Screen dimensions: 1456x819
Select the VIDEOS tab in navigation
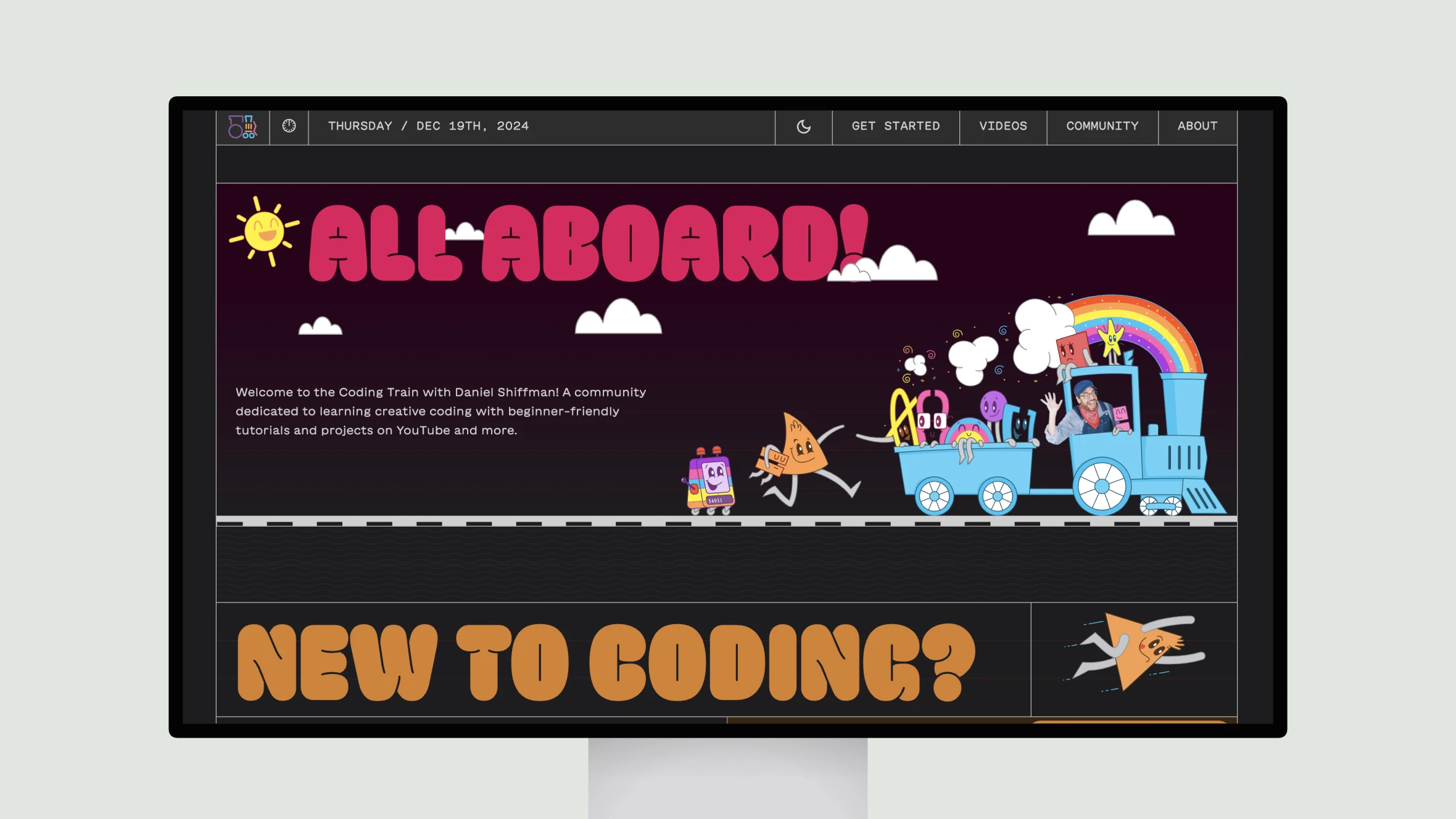tap(1003, 126)
